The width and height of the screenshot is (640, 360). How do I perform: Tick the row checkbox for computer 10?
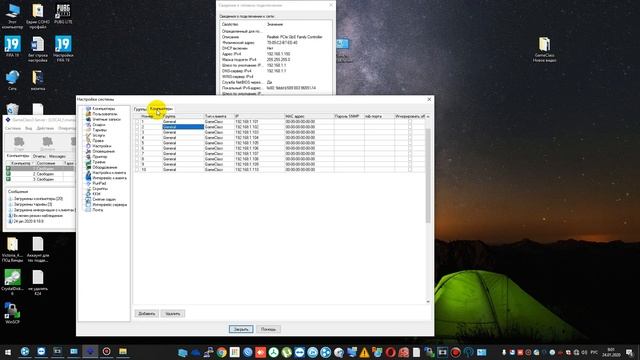pos(137,169)
